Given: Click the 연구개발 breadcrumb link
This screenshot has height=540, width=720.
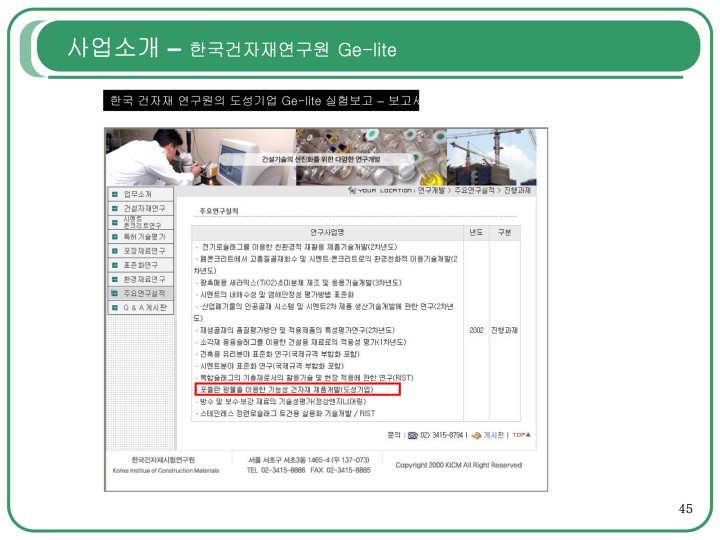Looking at the screenshot, I should 431,190.
